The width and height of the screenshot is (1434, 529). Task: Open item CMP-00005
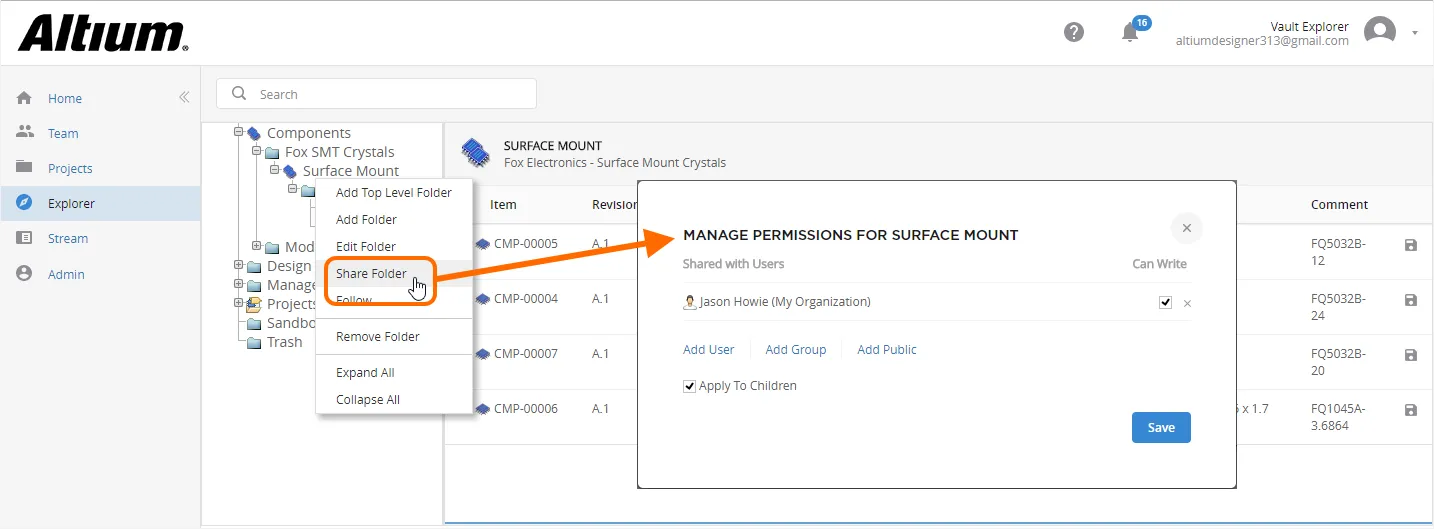click(x=525, y=243)
